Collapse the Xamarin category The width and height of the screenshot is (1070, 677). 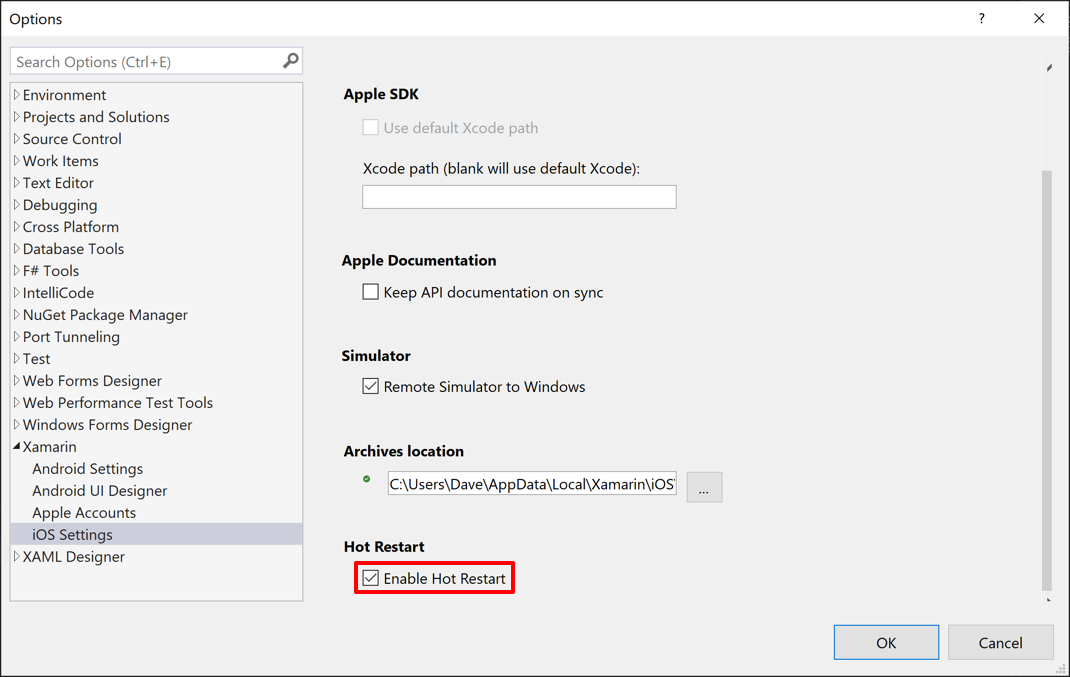(x=15, y=446)
